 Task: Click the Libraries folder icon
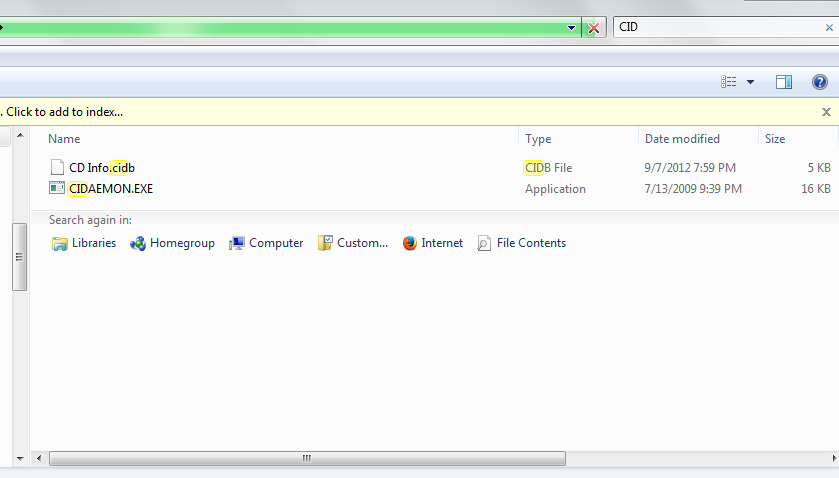(59, 244)
